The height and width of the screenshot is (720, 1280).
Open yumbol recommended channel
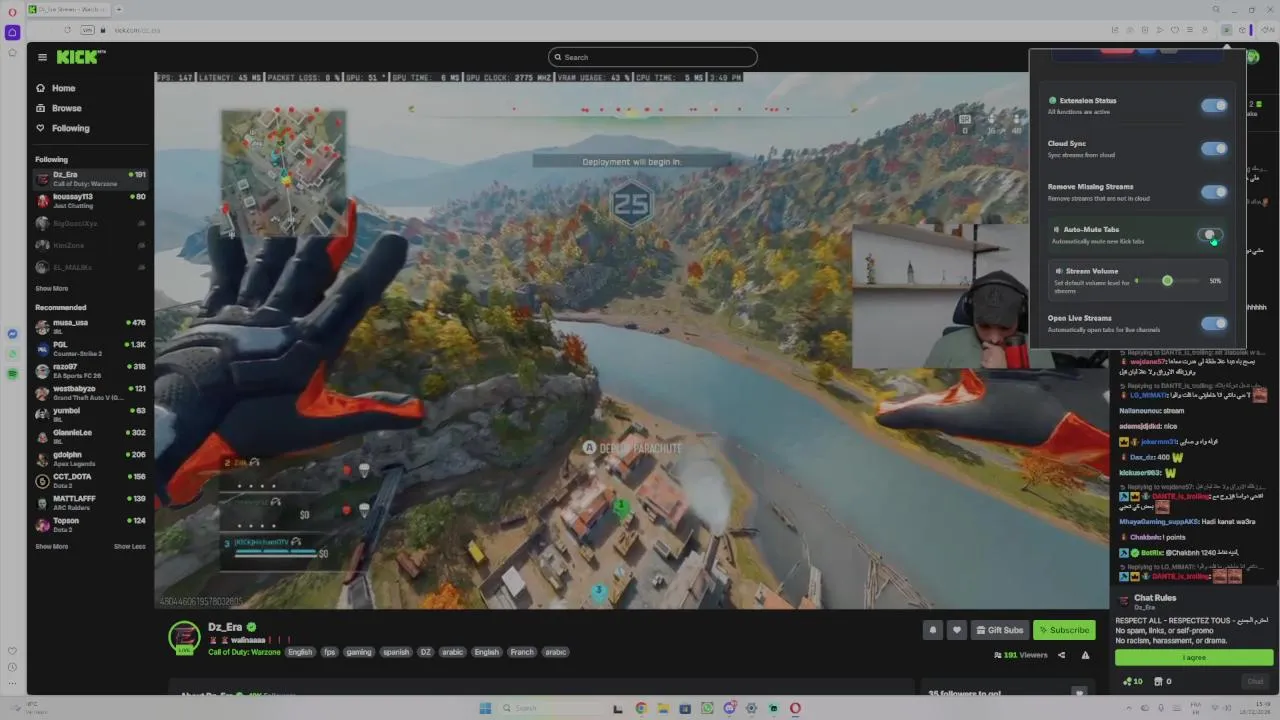pyautogui.click(x=91, y=414)
